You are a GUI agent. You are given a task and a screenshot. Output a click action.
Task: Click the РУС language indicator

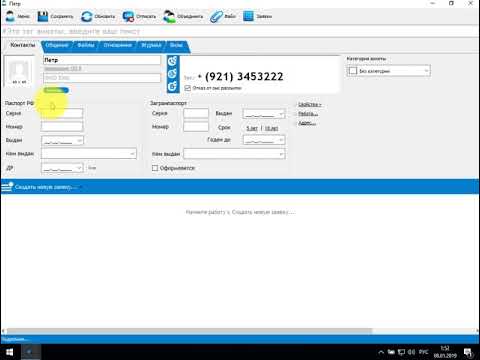423,352
